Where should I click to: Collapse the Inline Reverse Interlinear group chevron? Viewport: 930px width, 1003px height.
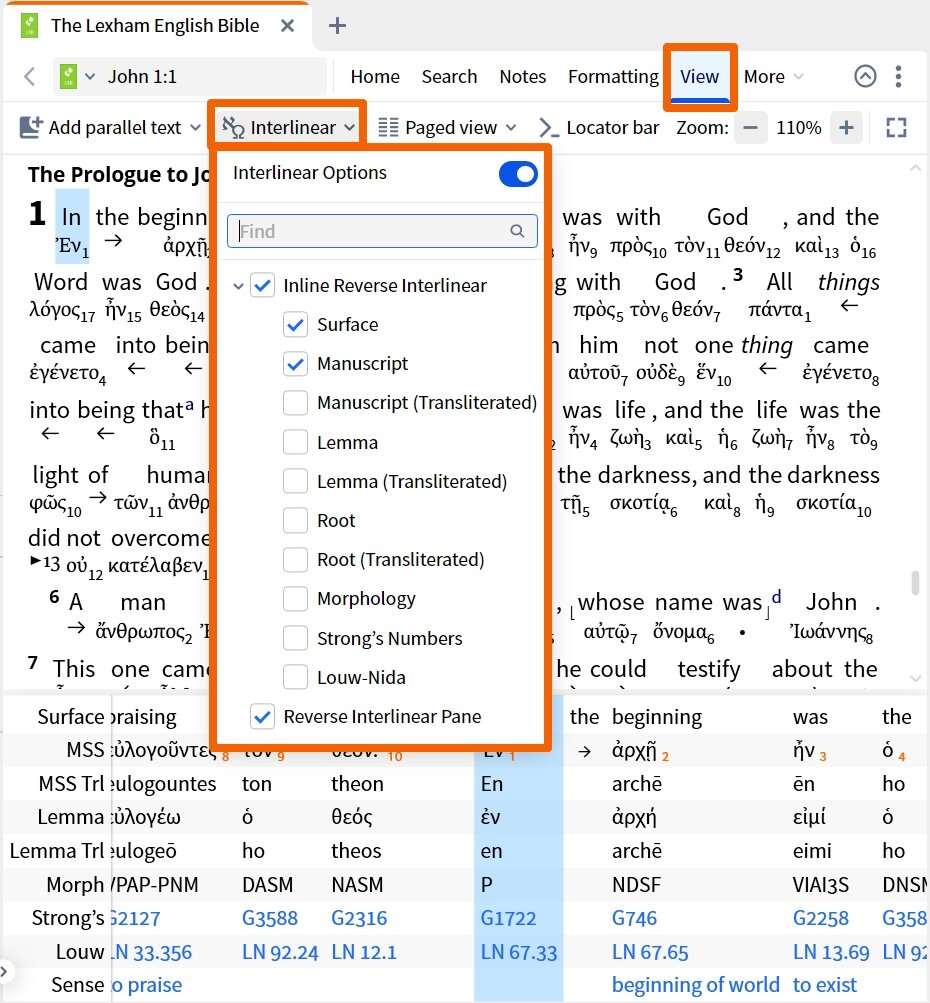[238, 286]
